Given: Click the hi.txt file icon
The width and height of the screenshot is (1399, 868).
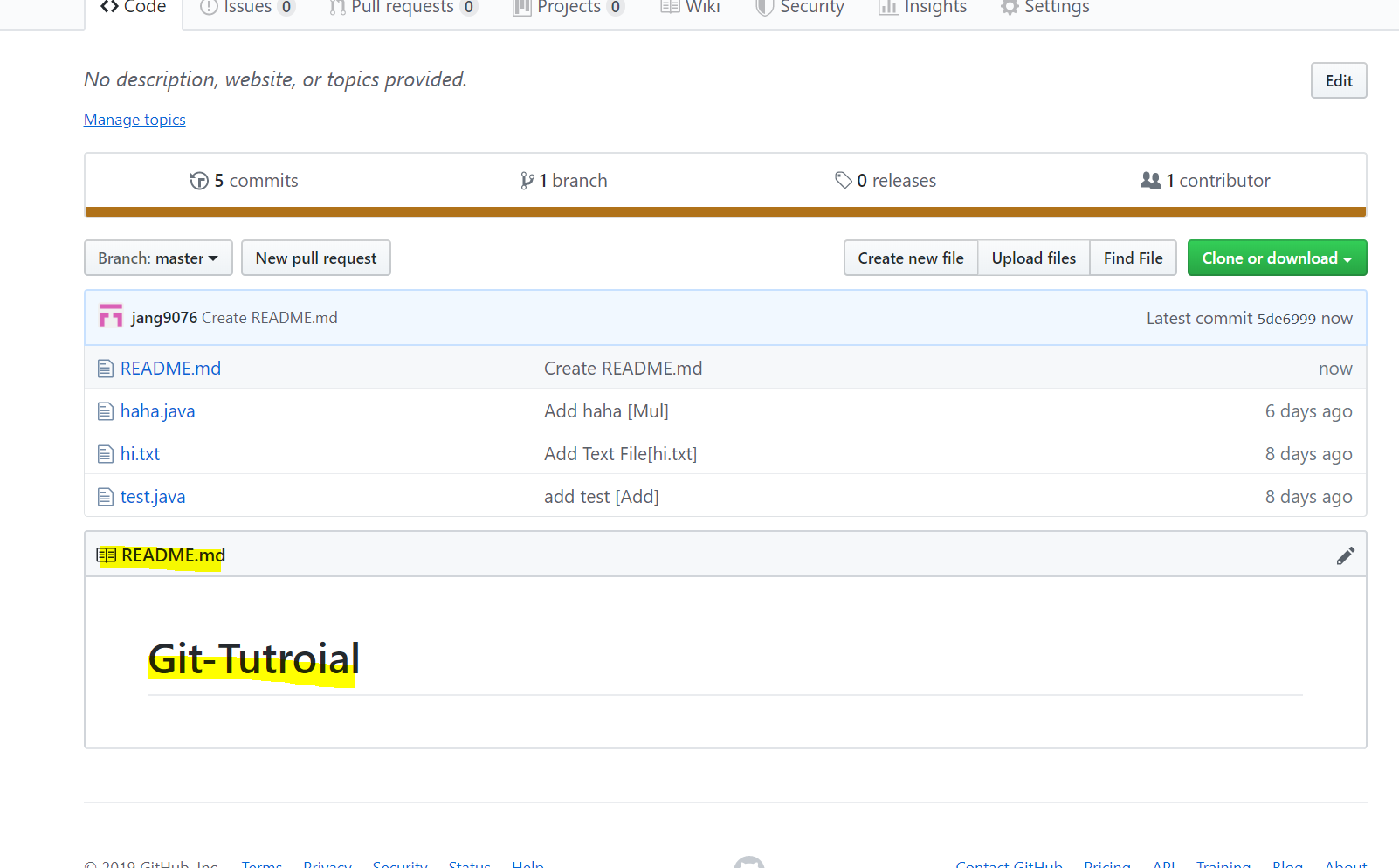Looking at the screenshot, I should (106, 454).
